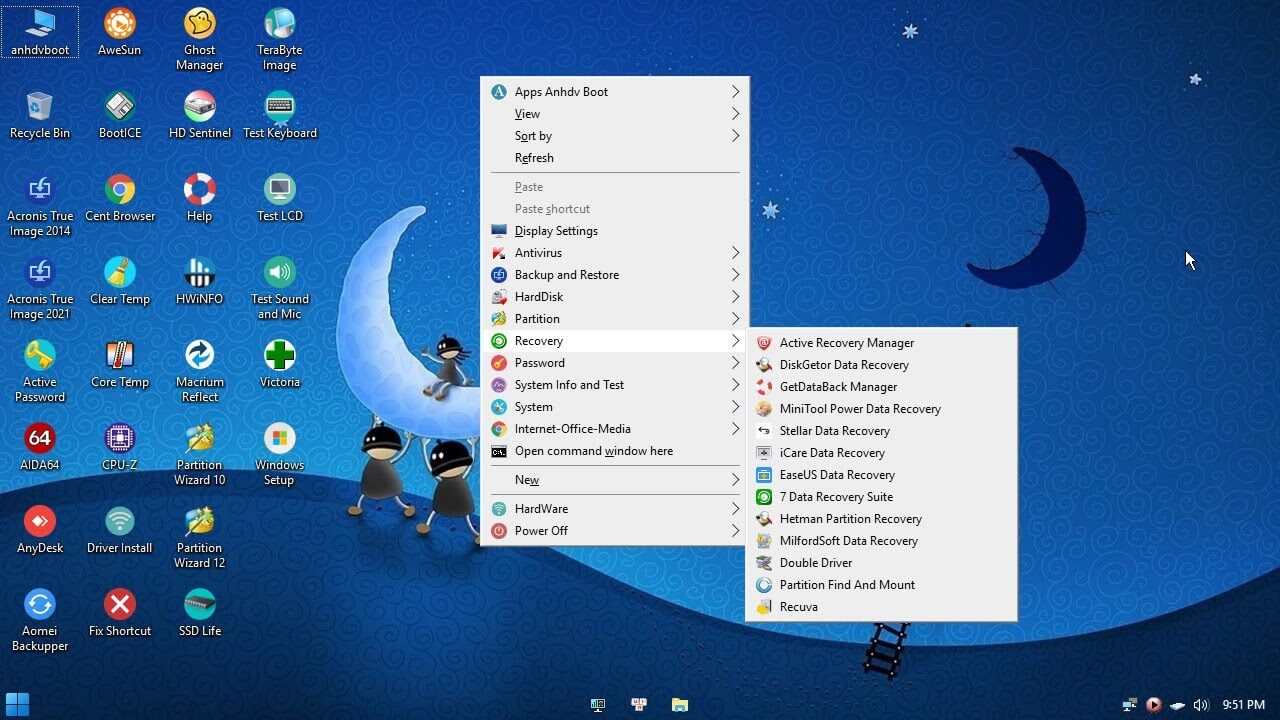The image size is (1280, 720).
Task: Launch Stellar Data Recovery
Action: click(x=882, y=431)
